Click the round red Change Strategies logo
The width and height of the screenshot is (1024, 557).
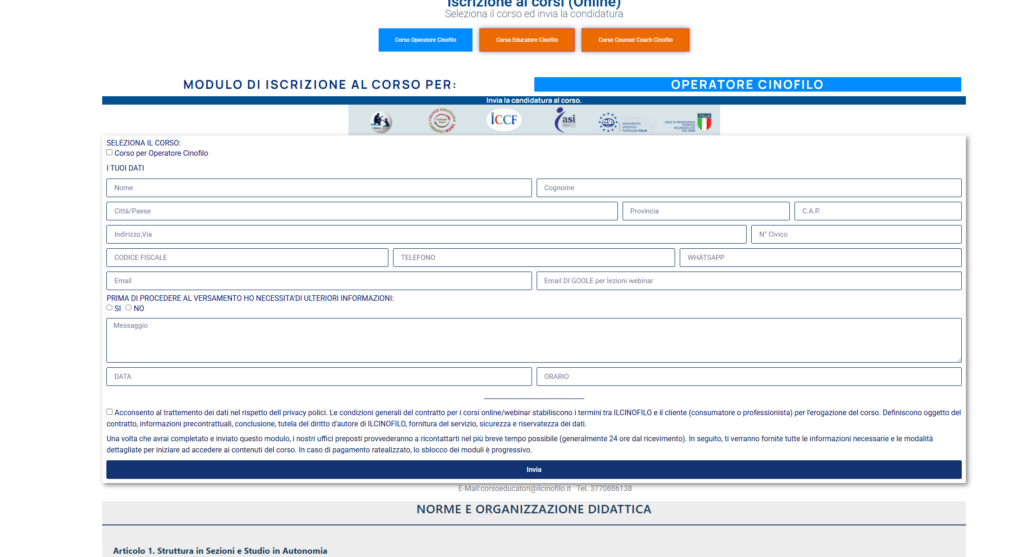[x=442, y=121]
